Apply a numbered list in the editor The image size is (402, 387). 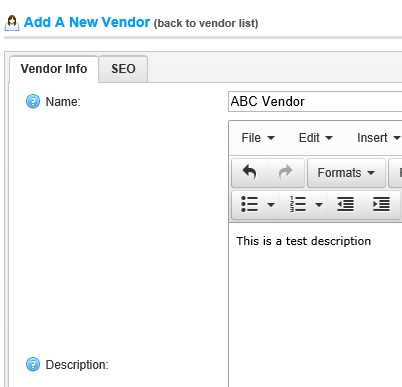coord(298,204)
